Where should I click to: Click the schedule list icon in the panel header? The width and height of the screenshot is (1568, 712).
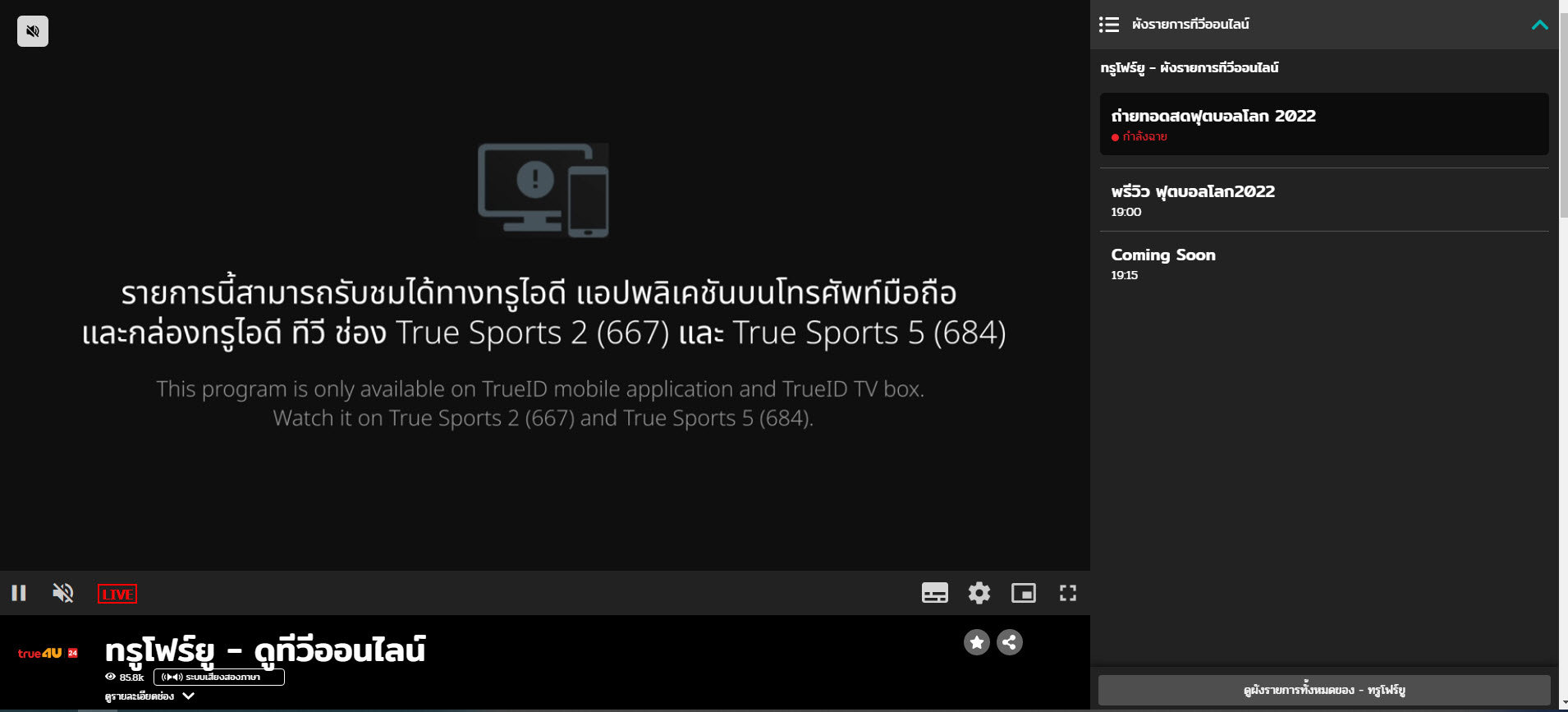(1109, 25)
